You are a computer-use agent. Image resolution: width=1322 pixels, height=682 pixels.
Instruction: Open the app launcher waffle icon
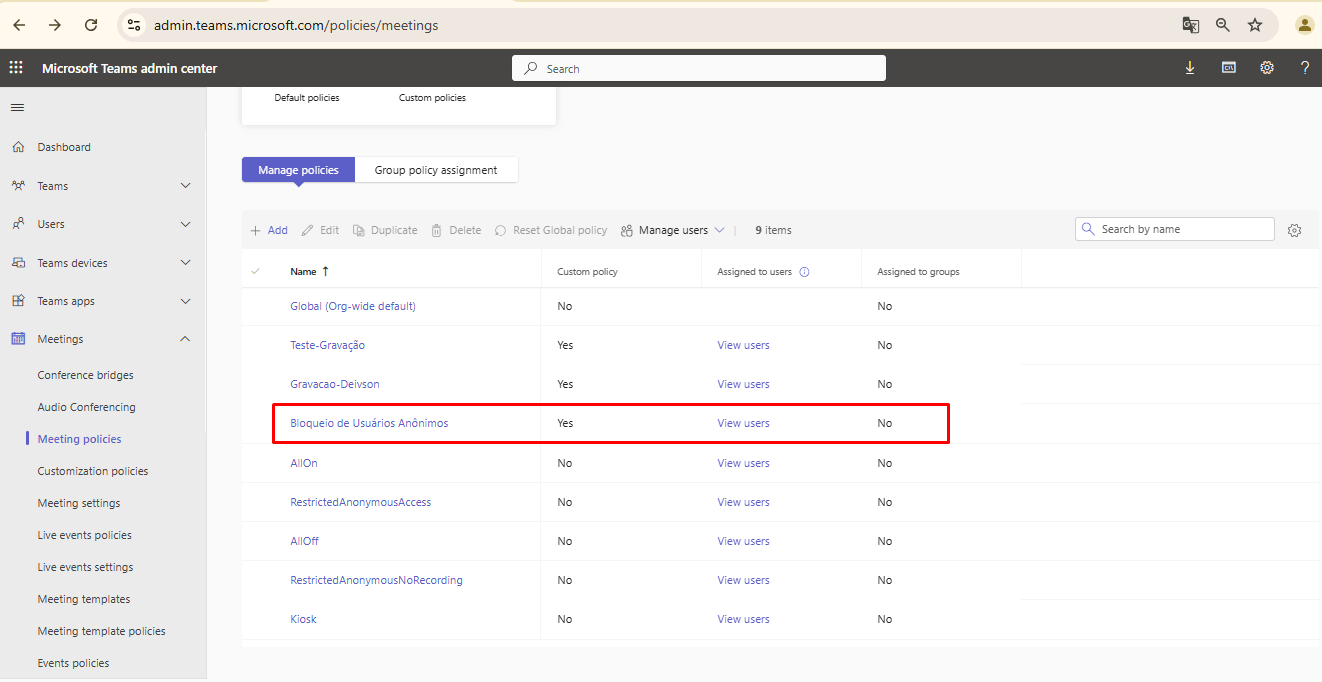point(16,68)
